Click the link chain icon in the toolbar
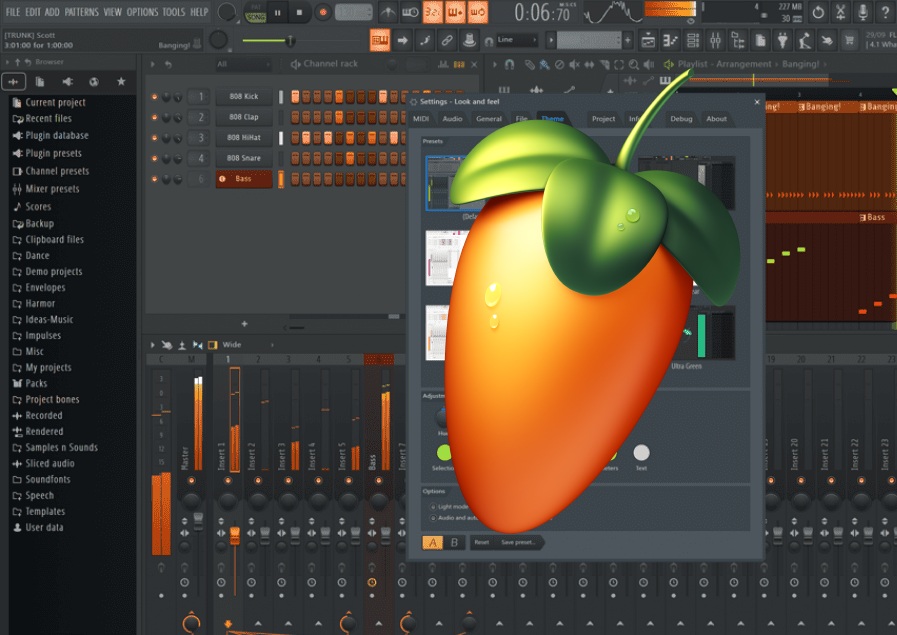Viewport: 897px width, 635px height. [447, 40]
